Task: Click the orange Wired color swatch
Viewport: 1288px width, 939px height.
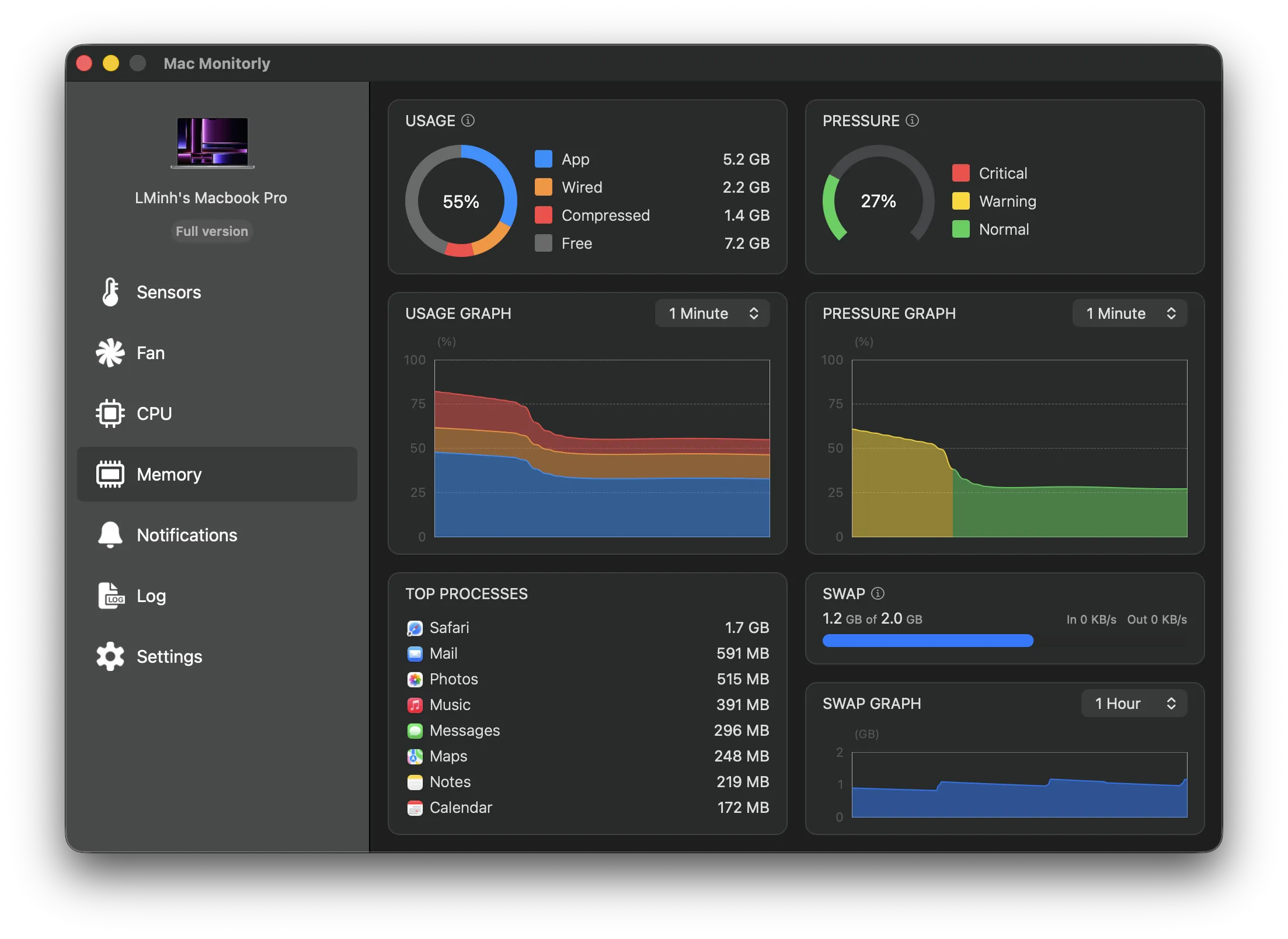Action: 544,187
